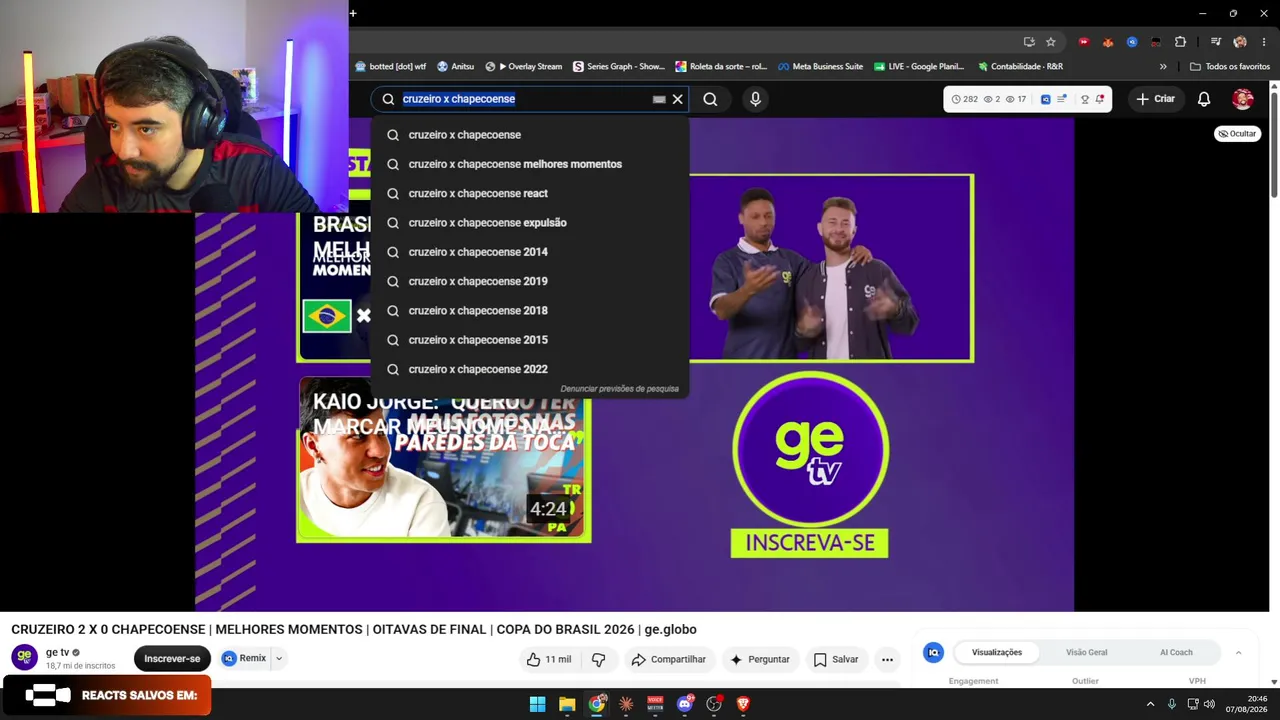Open vidIQ alerts bell with red dot

(x=1100, y=99)
